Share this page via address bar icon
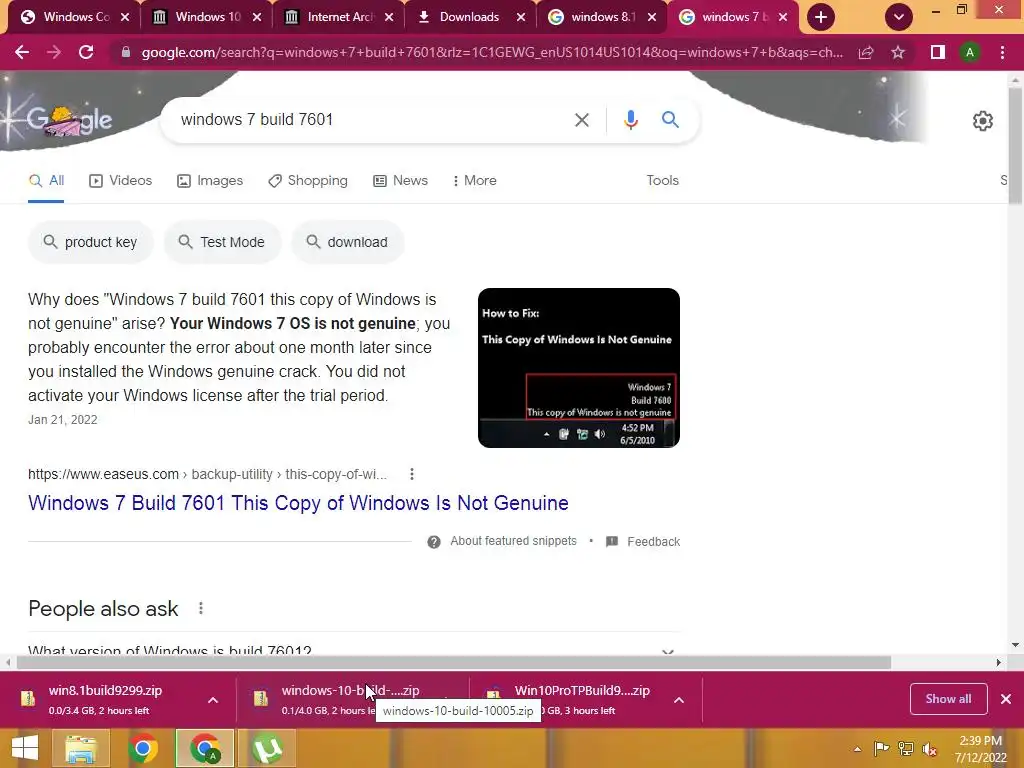Viewport: 1024px width, 768px height. (x=866, y=52)
